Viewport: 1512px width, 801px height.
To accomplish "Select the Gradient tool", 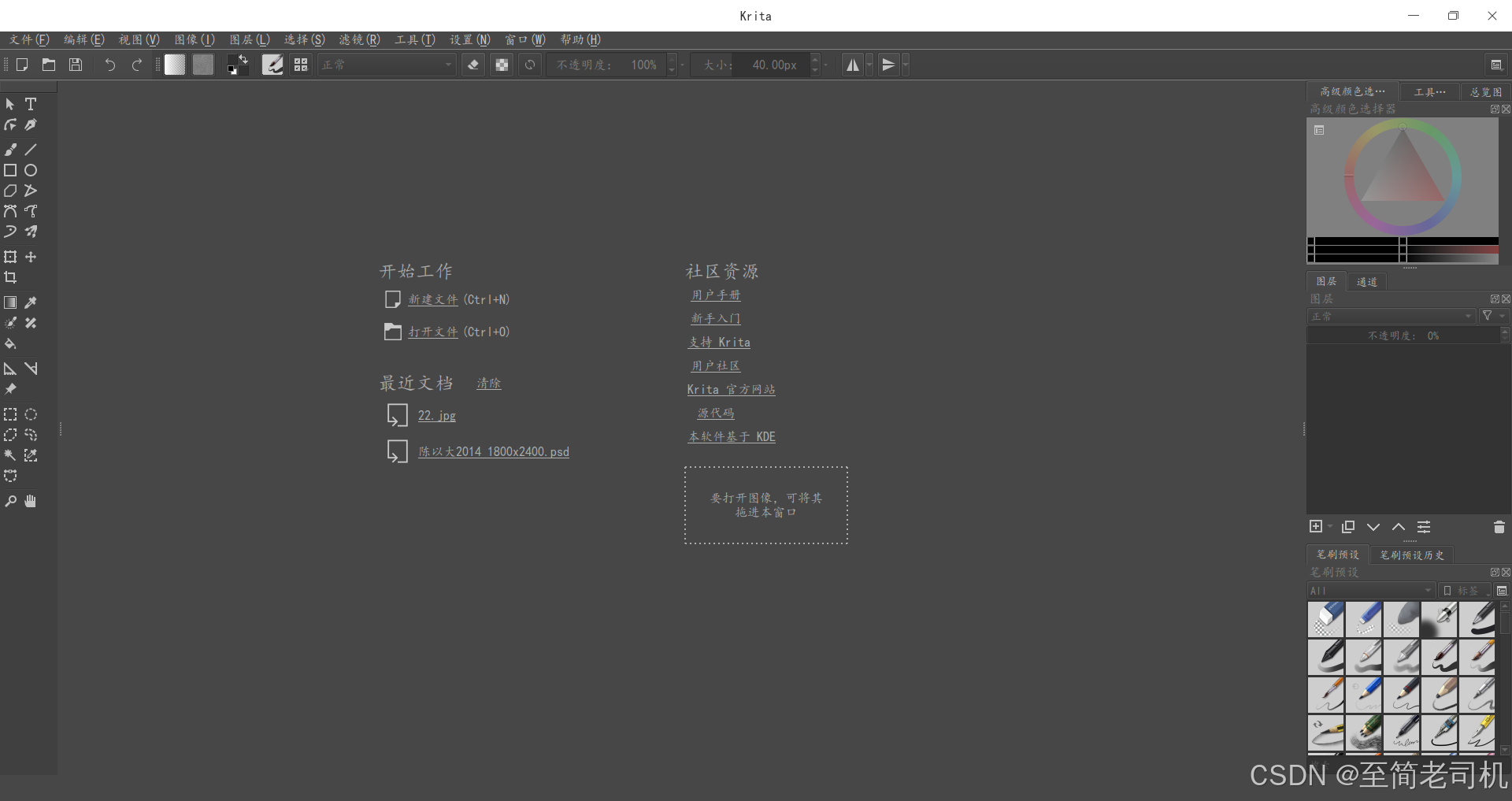I will [x=10, y=302].
